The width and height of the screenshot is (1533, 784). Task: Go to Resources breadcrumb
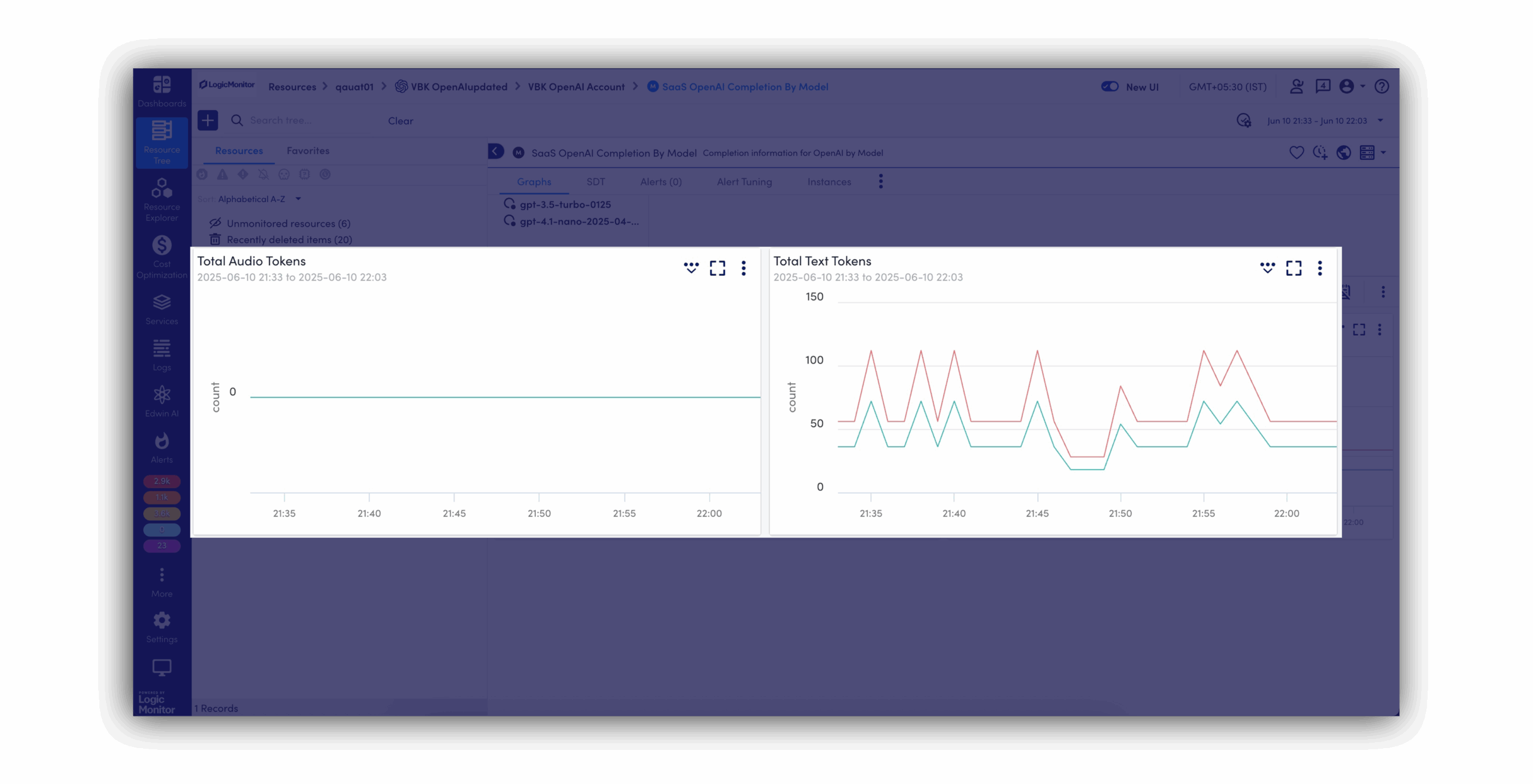[x=292, y=87]
